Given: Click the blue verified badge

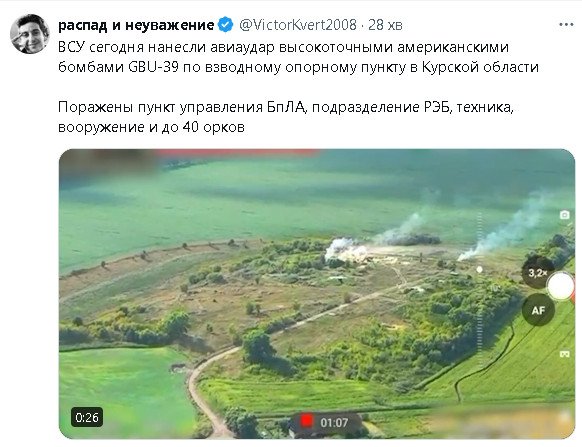Looking at the screenshot, I should pyautogui.click(x=225, y=25).
